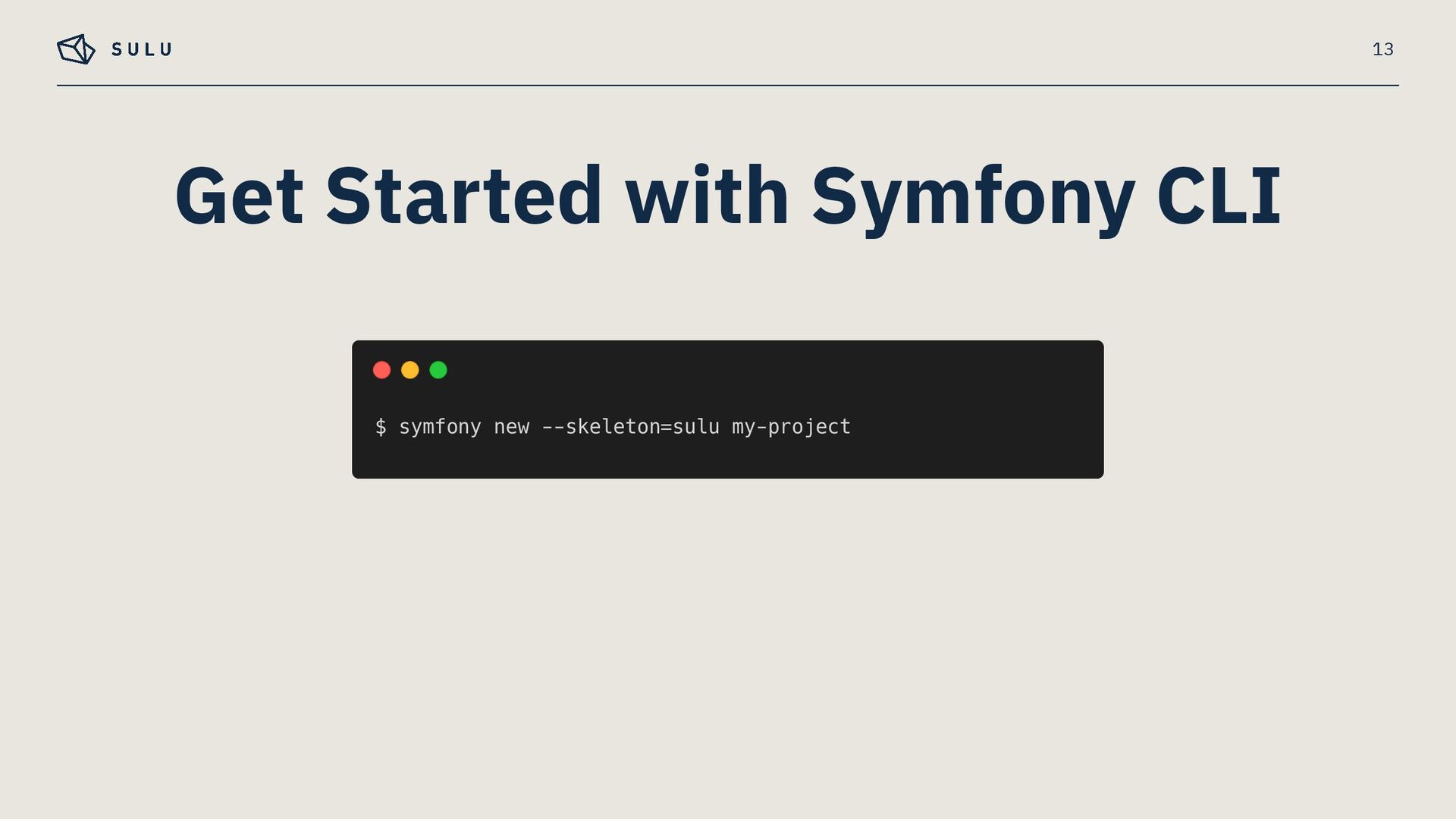
Task: Click "with" in the slide title
Action: 707,196
